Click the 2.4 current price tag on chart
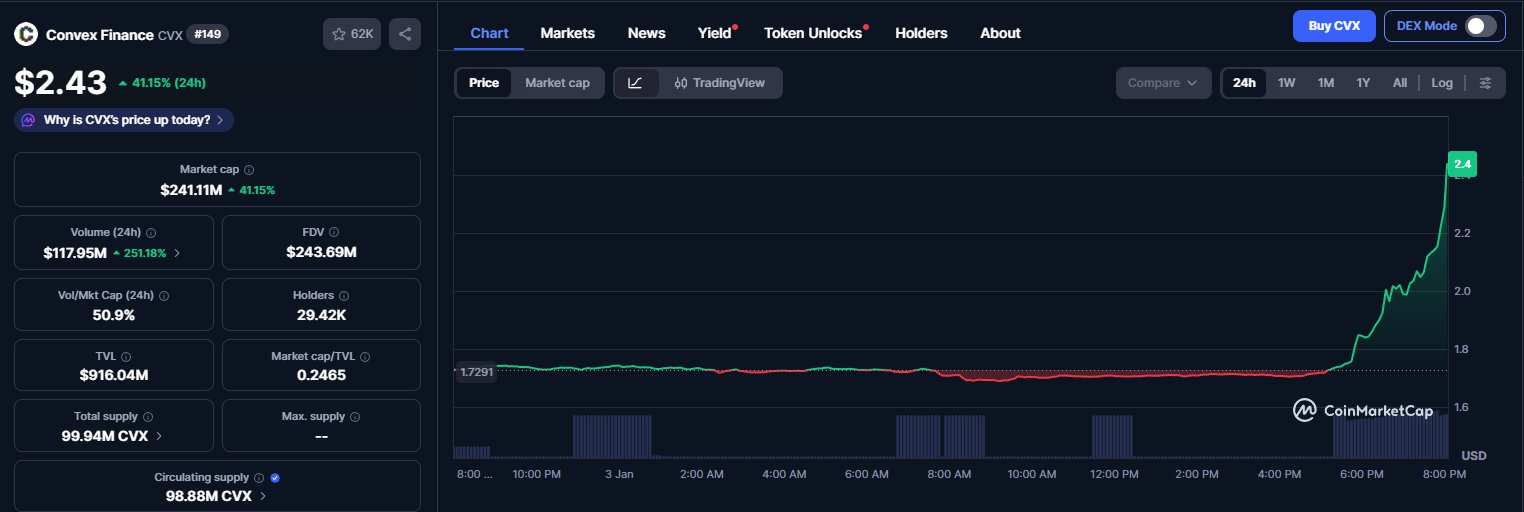This screenshot has height=512, width=1524. [1462, 164]
